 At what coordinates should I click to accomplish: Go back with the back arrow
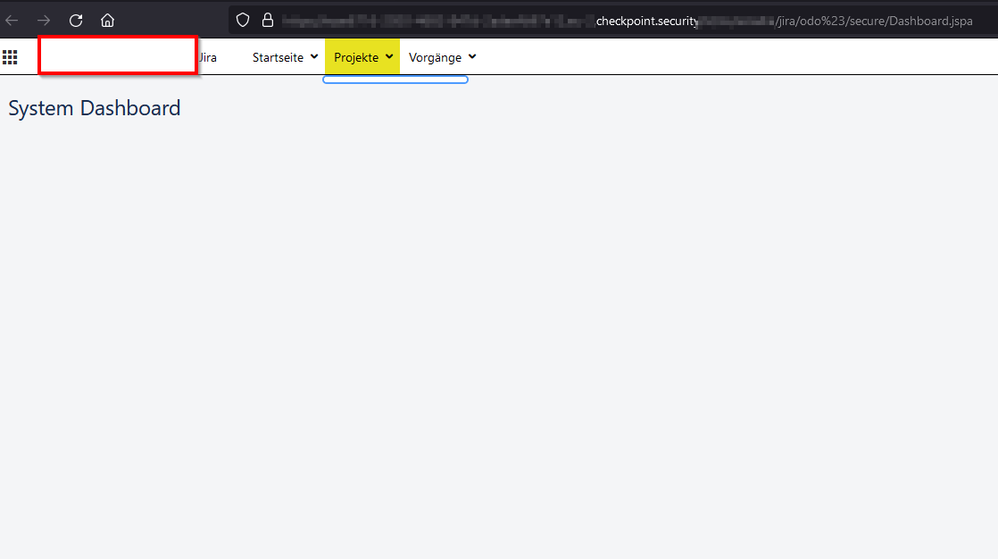pyautogui.click(x=13, y=20)
